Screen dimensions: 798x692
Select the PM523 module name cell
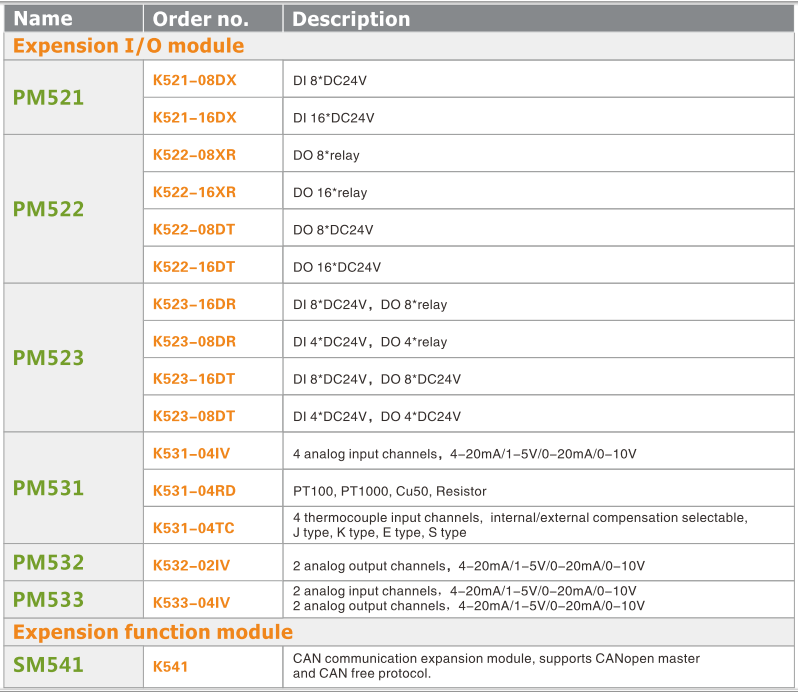[48, 358]
